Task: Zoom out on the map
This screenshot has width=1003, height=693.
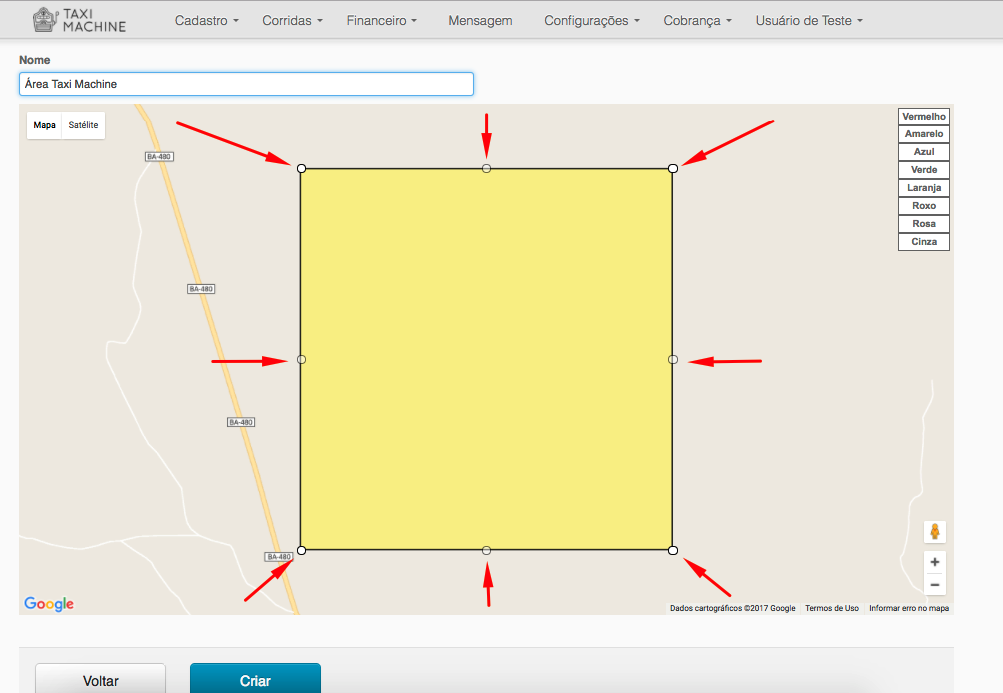Action: coord(935,585)
